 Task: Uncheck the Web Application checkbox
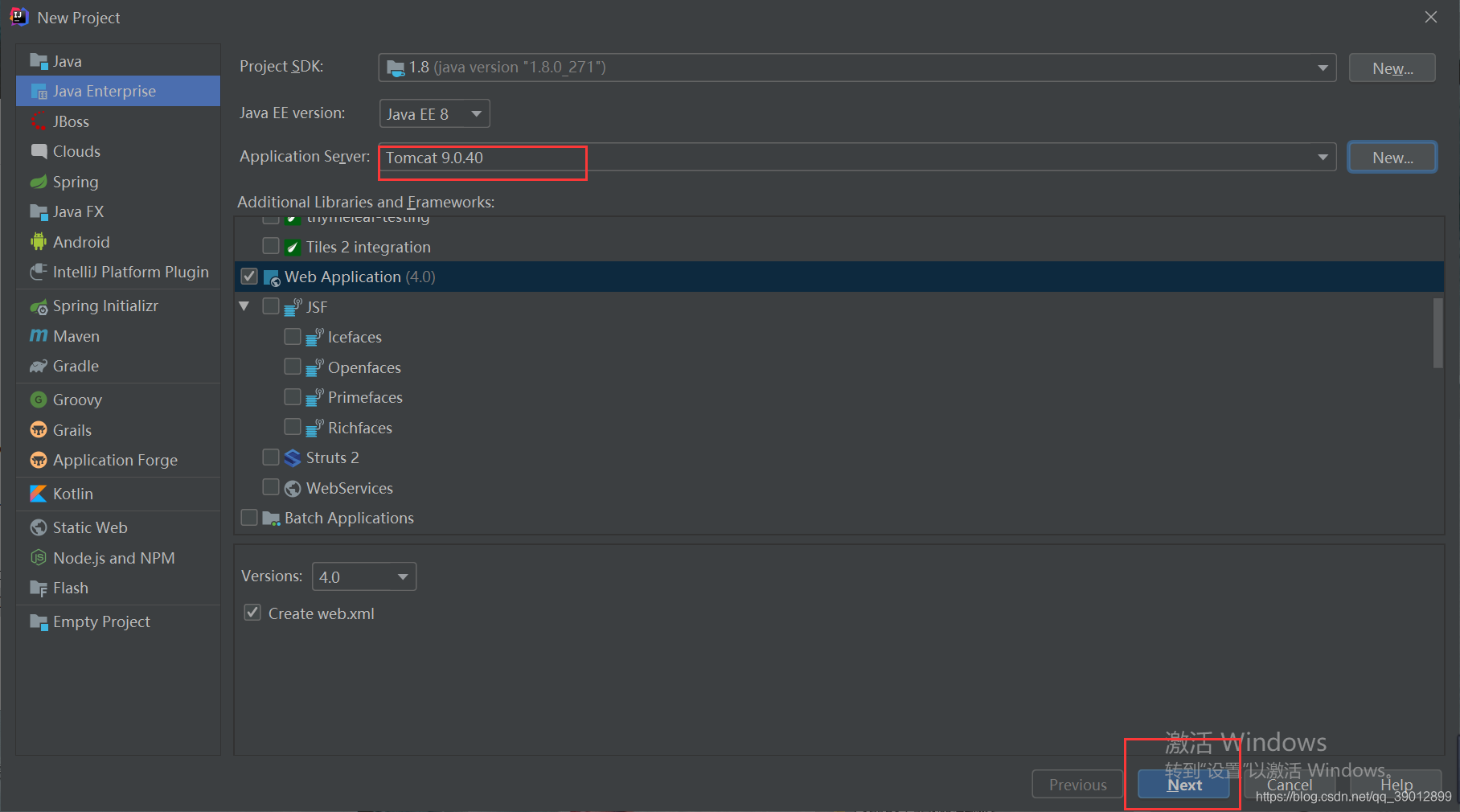[x=249, y=277]
